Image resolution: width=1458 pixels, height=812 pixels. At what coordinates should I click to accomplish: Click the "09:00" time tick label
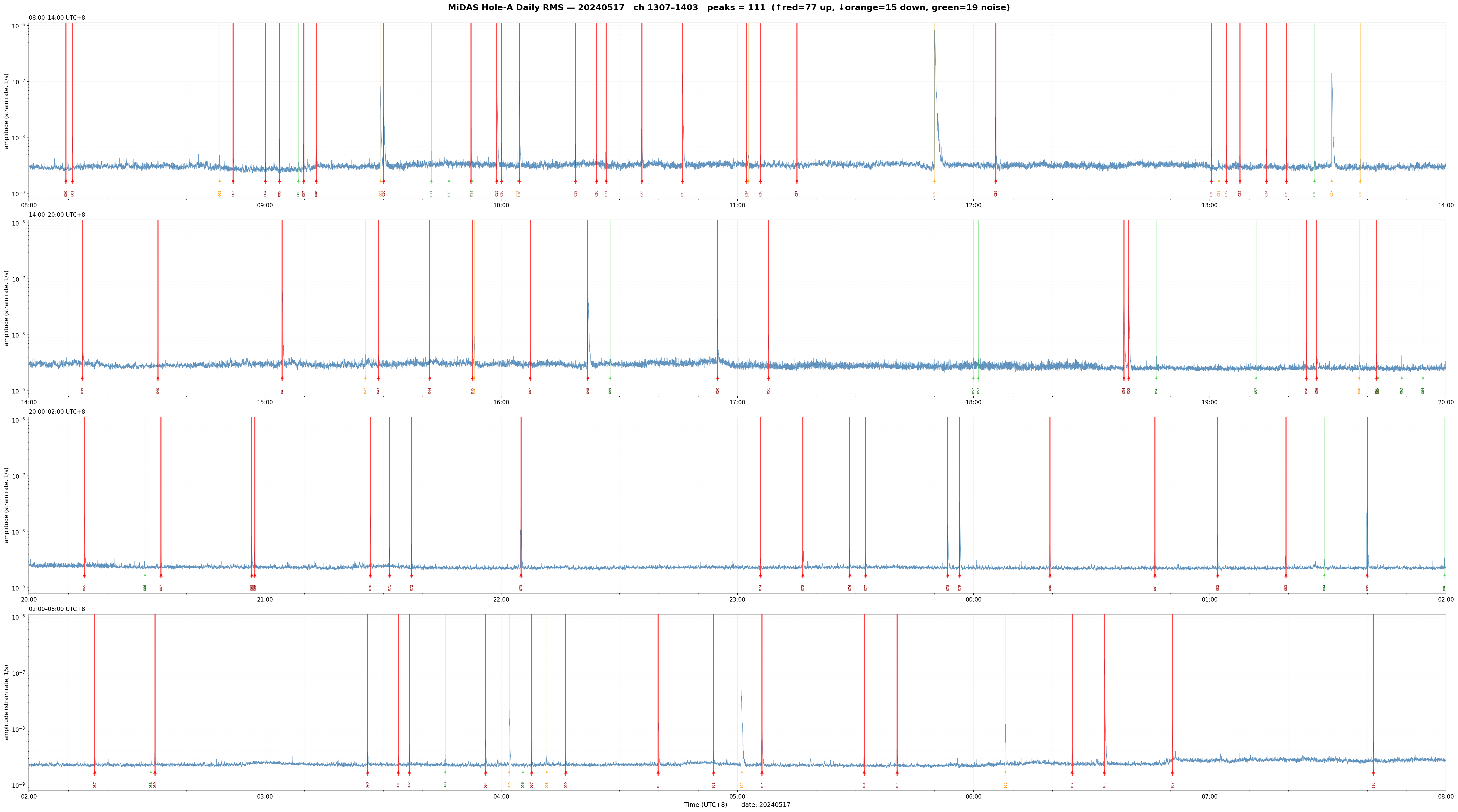point(265,205)
